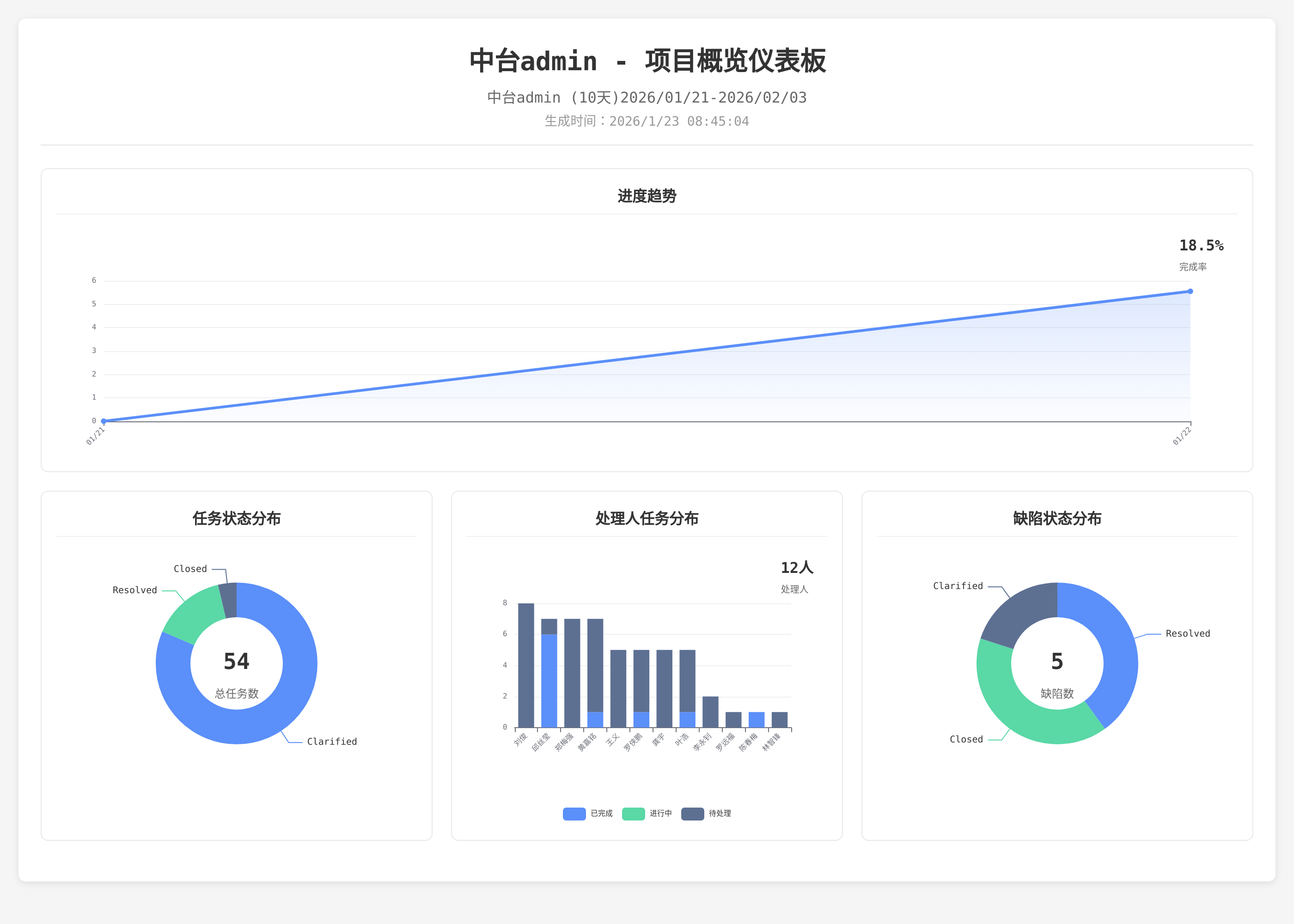Screen dimensions: 1294x924
Task: Click the 郑梅强 axis label
Action: tap(564, 742)
